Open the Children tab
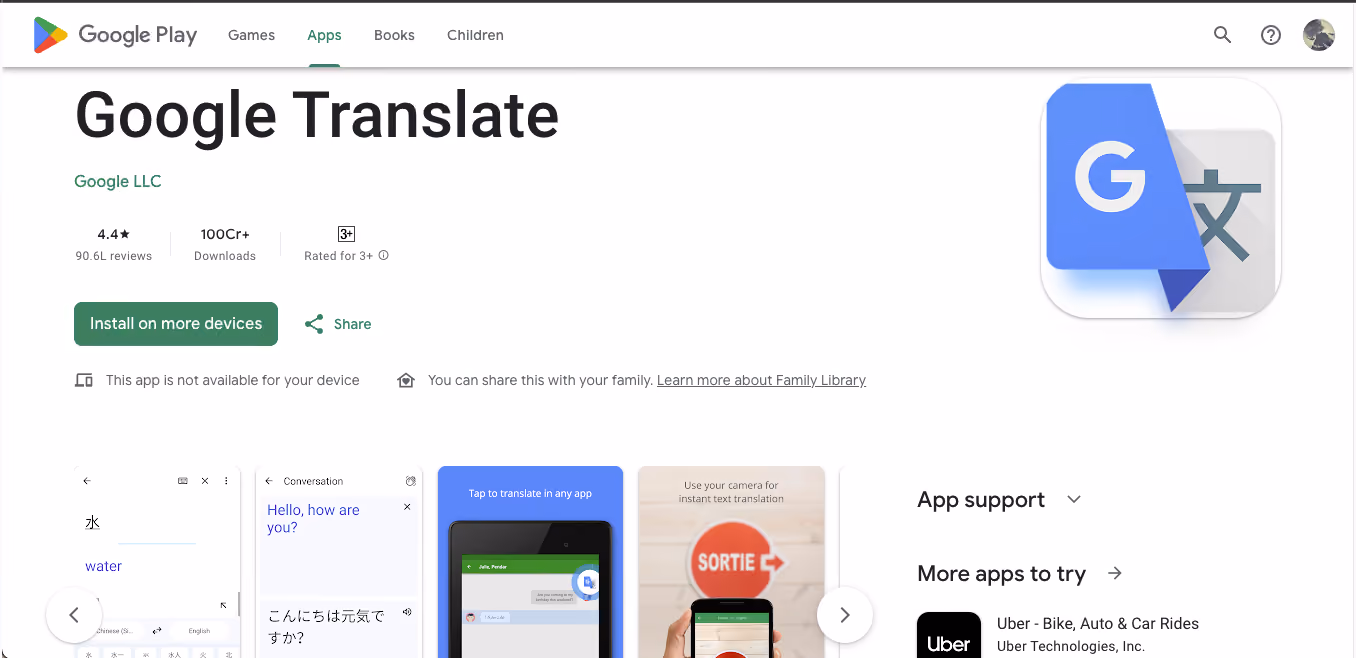This screenshot has height=658, width=1356. tap(475, 35)
